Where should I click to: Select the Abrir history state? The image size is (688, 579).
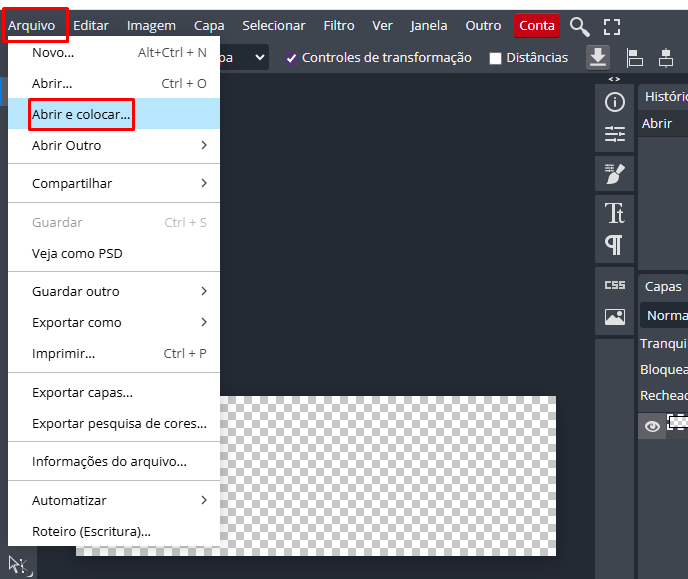pyautogui.click(x=663, y=124)
